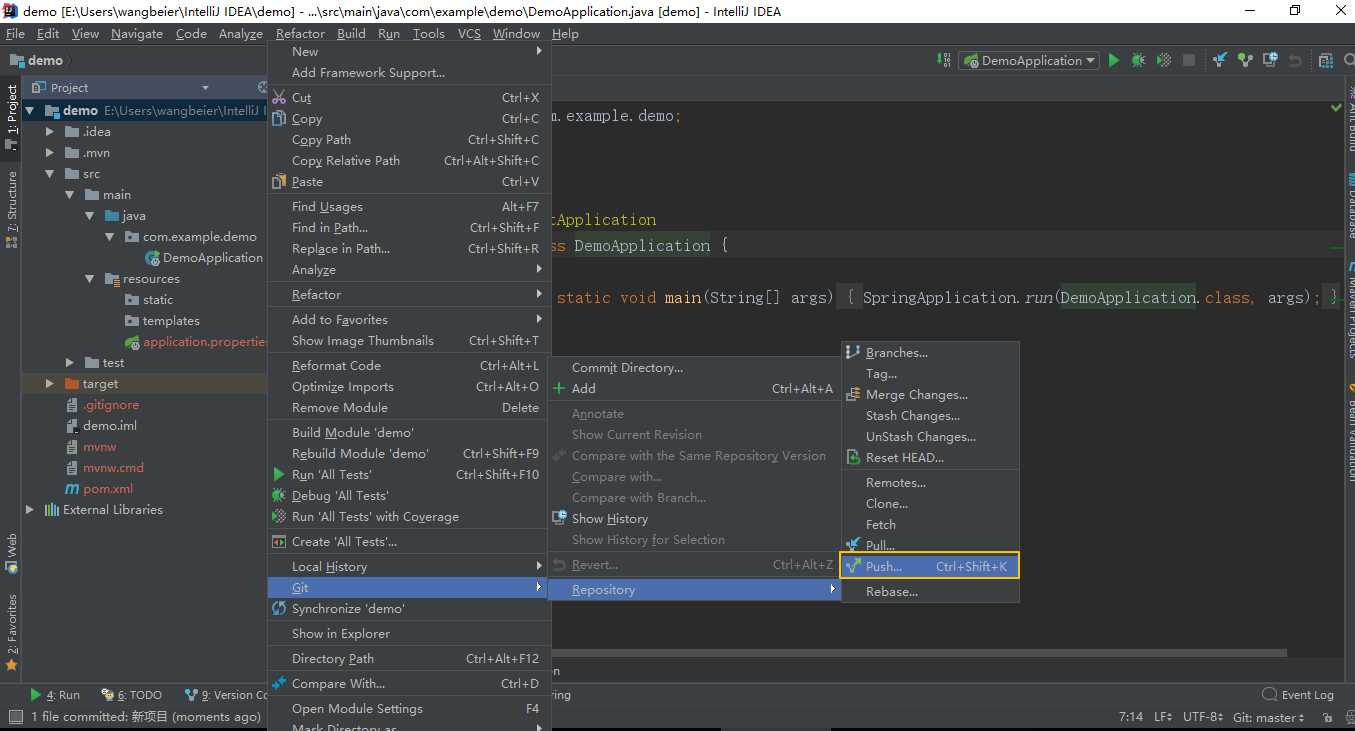Expand the .mvn folder
Image resolution: width=1355 pixels, height=731 pixels.
tap(51, 152)
